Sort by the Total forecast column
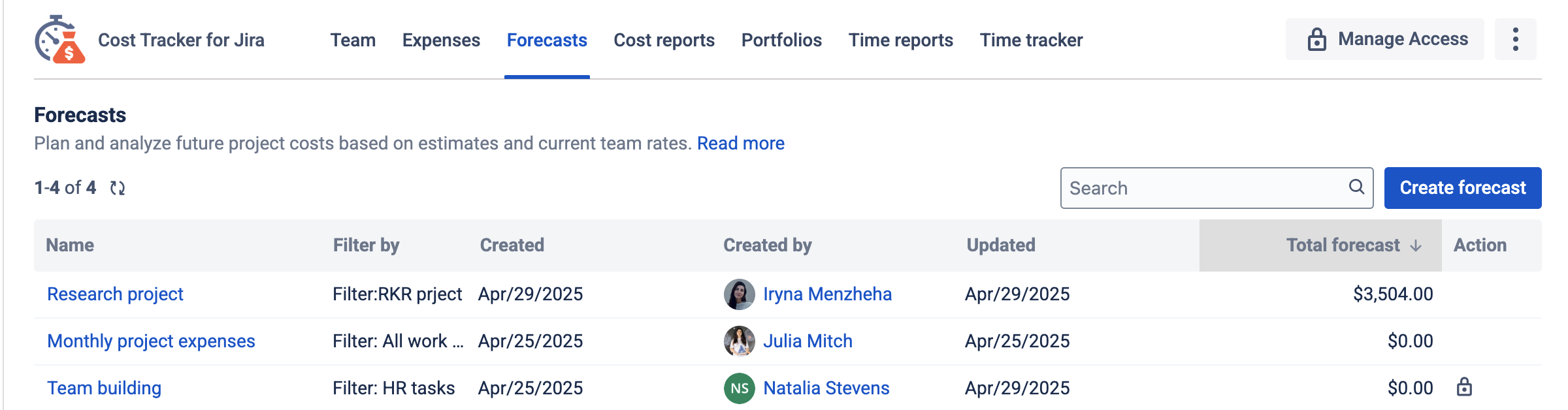 click(x=1343, y=245)
